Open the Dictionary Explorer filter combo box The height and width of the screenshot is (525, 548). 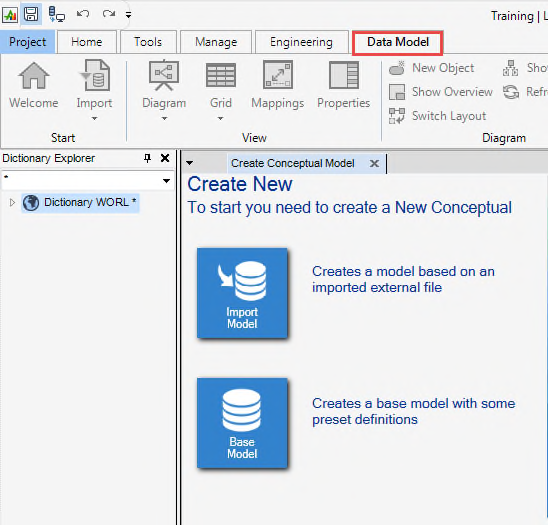click(88, 180)
